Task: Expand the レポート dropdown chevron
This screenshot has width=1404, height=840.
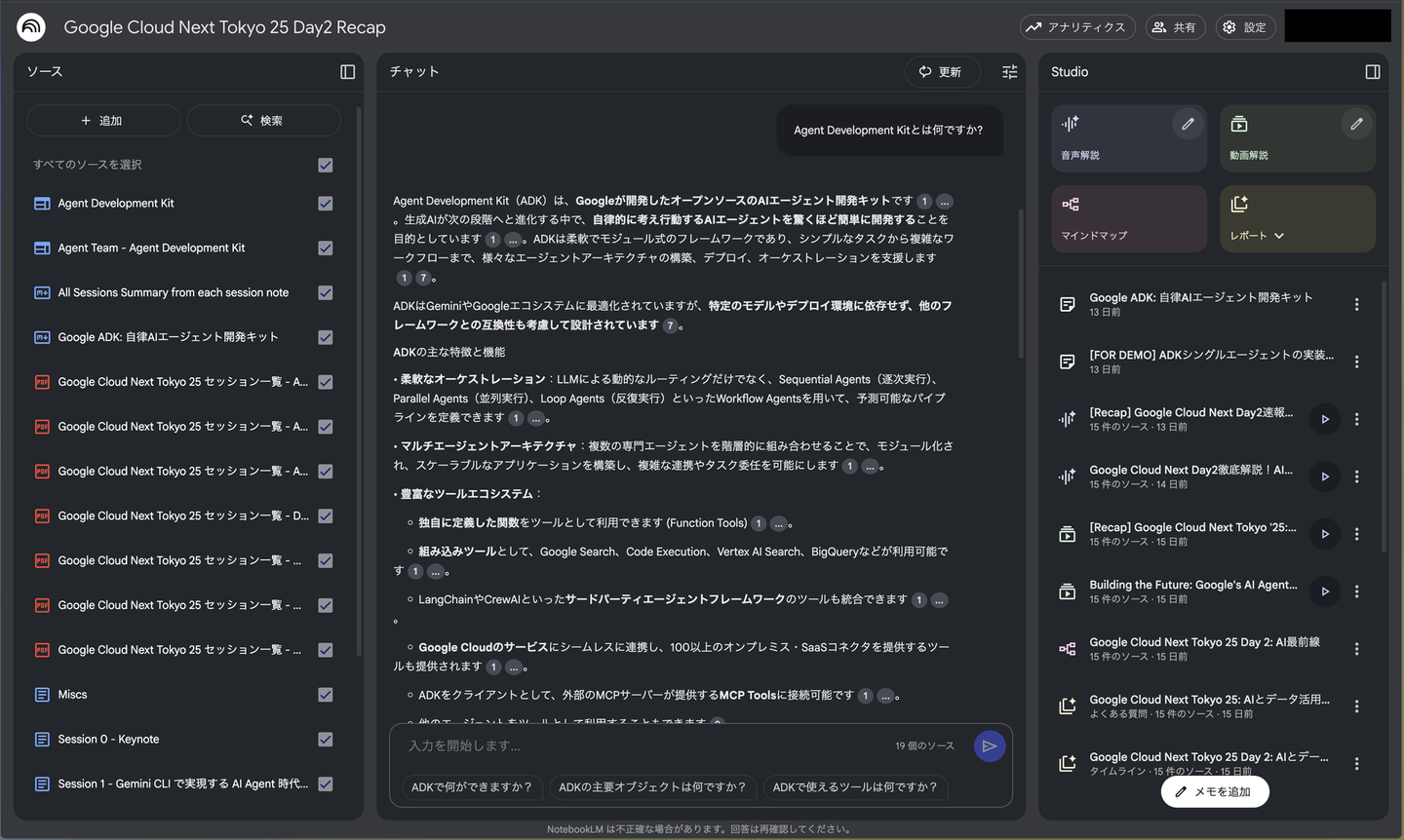Action: point(1279,236)
